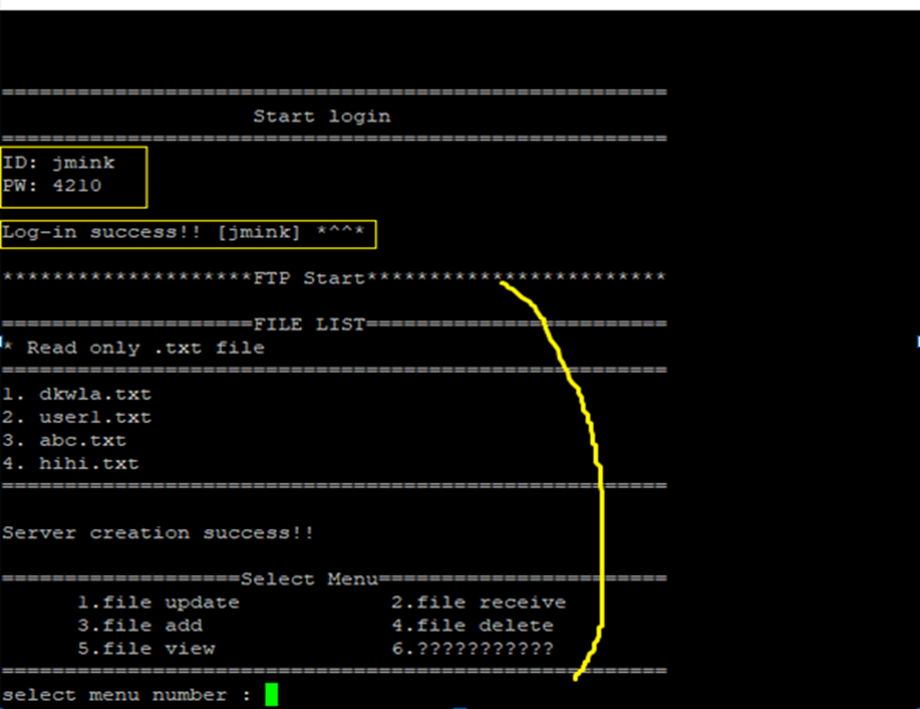
Task: Click the "Start login" header
Action: (x=322, y=116)
